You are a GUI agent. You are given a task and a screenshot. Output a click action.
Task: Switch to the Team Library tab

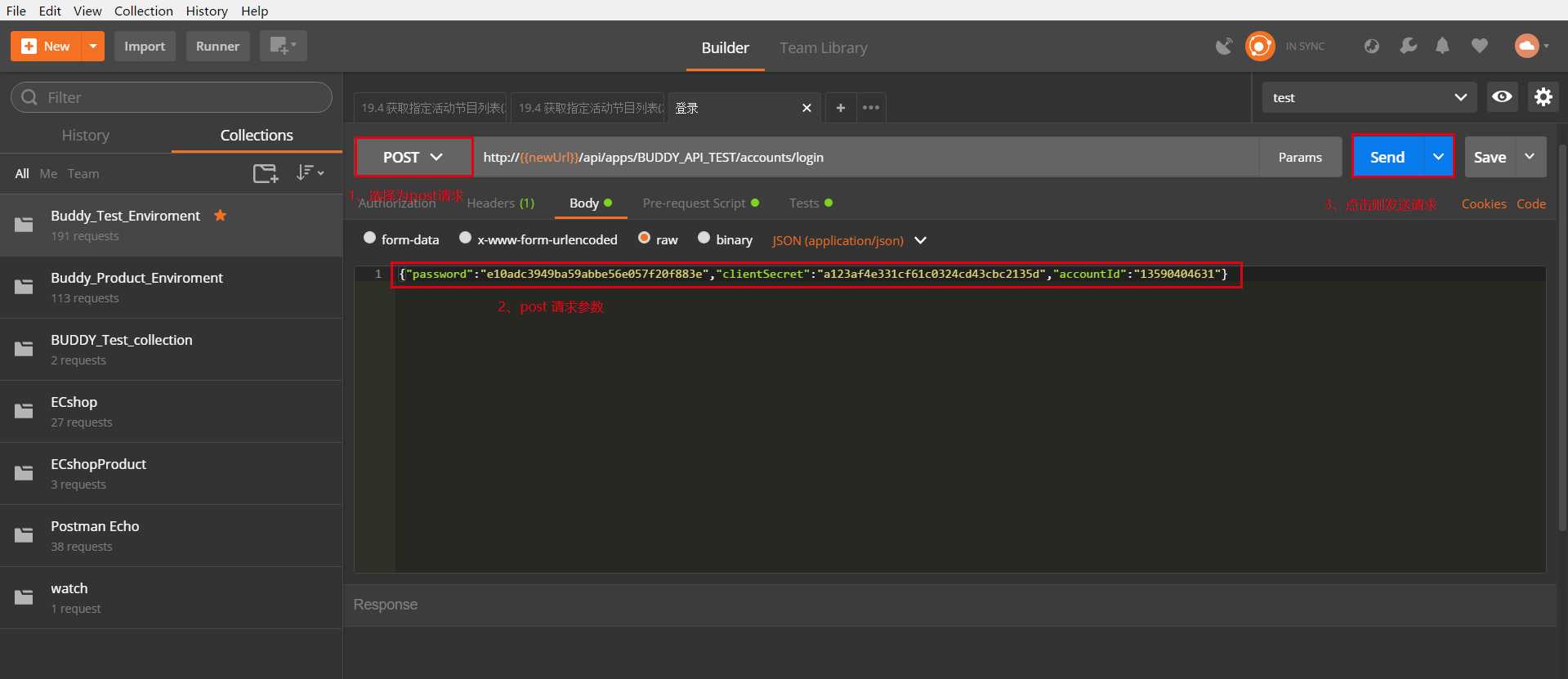pos(823,48)
